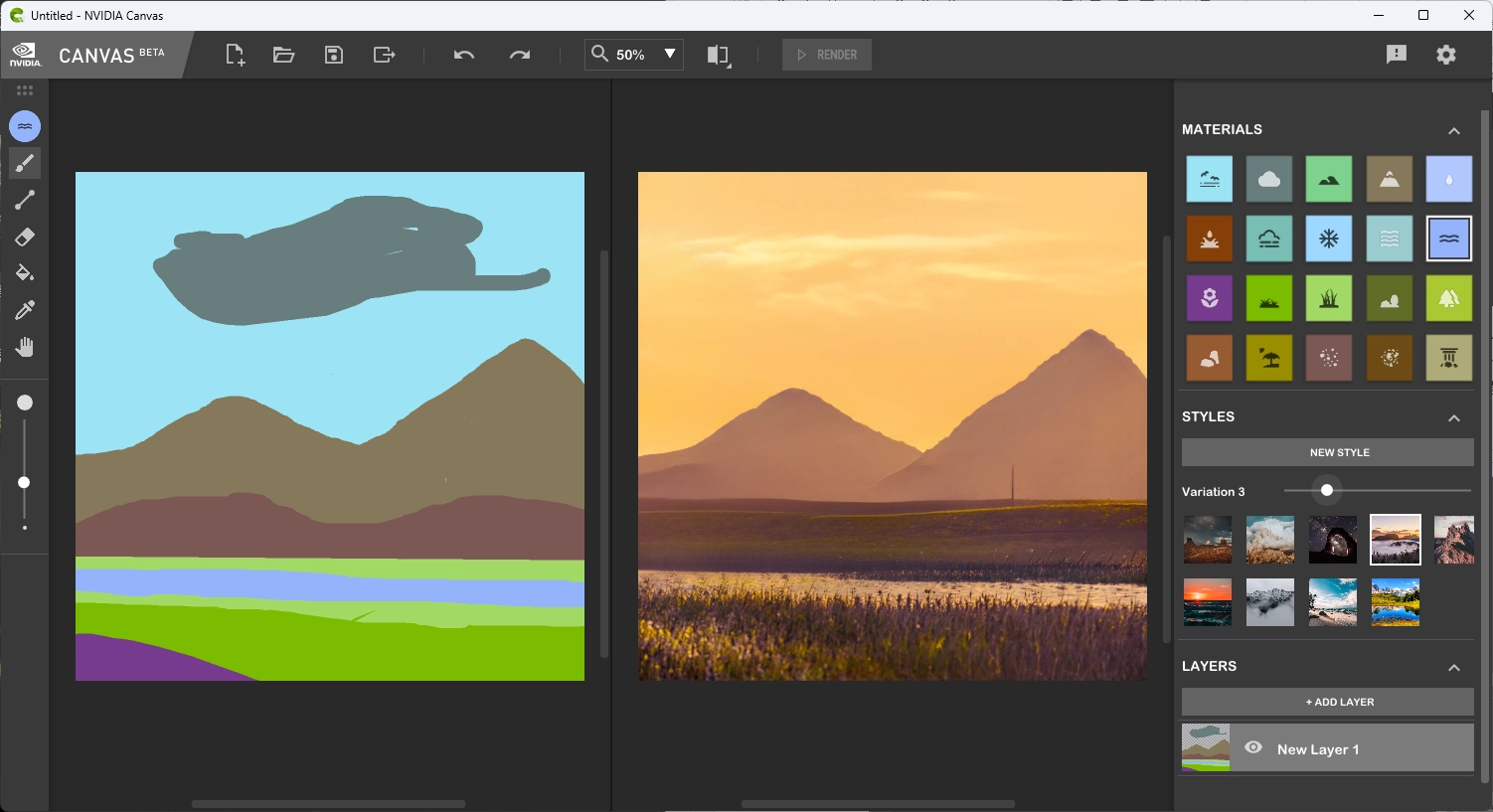Open the 50% zoom dropdown
Image resolution: width=1493 pixels, height=812 pixels.
(670, 54)
